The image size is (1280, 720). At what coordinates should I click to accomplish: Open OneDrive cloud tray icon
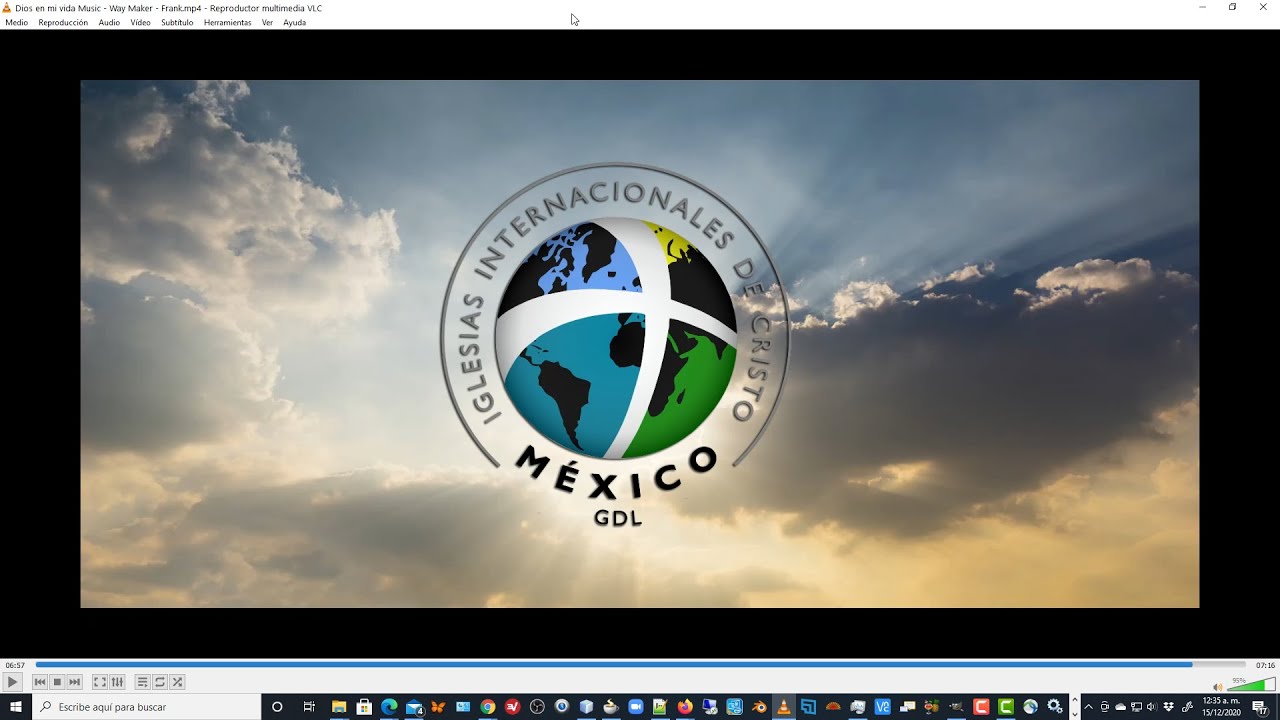click(1120, 707)
